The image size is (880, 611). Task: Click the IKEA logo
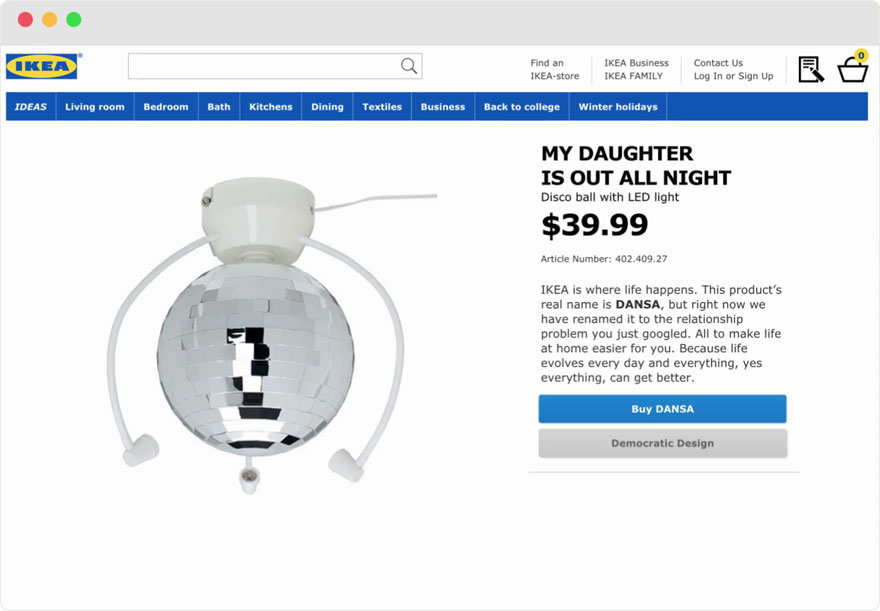tap(42, 67)
